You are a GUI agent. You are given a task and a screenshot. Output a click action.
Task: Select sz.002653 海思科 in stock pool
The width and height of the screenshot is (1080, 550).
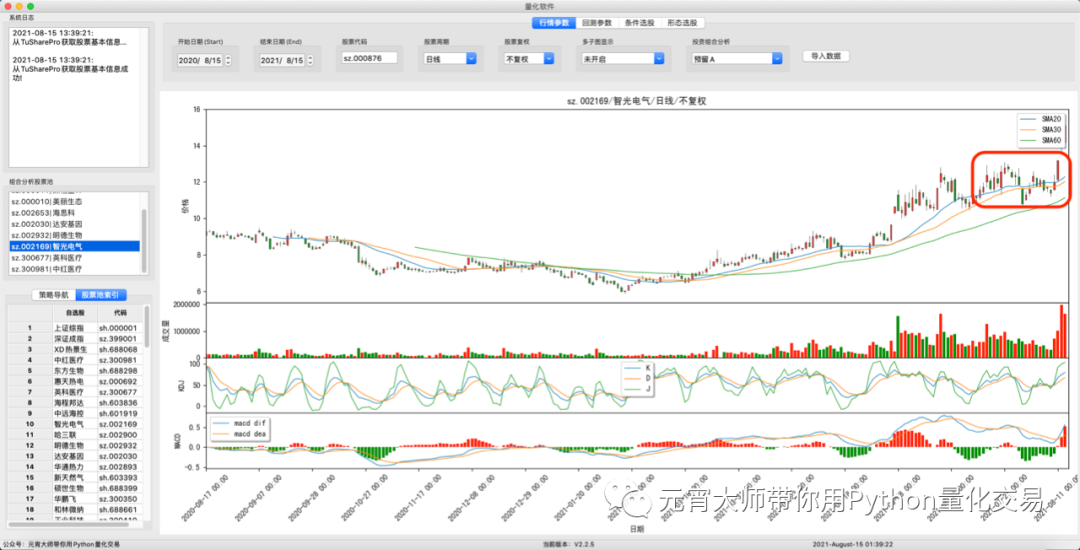[x=75, y=213]
